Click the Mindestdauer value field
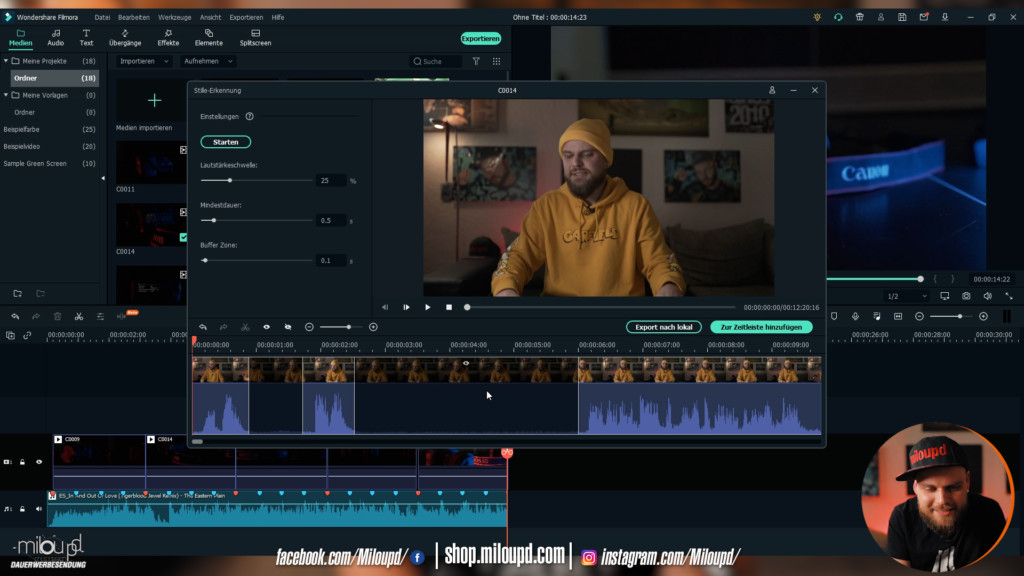 pos(330,221)
